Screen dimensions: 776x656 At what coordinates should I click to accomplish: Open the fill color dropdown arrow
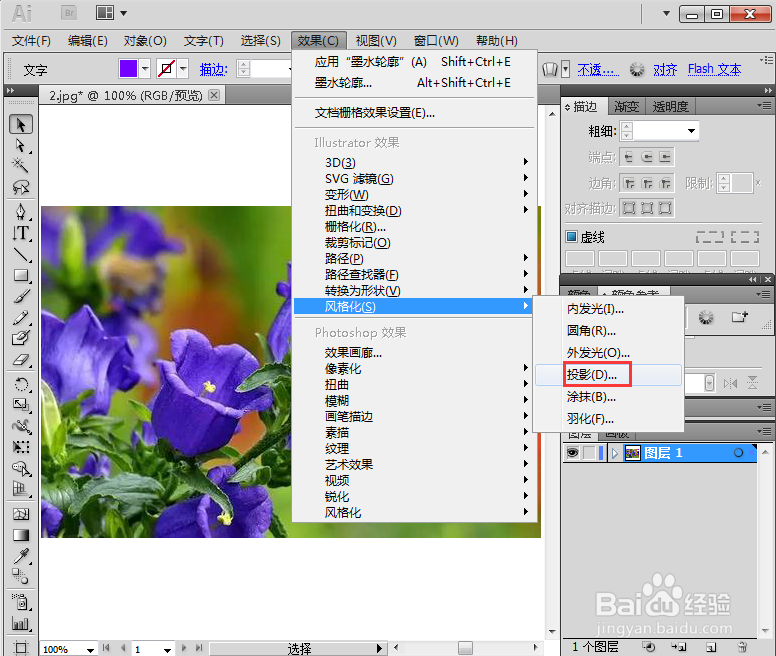(x=145, y=69)
